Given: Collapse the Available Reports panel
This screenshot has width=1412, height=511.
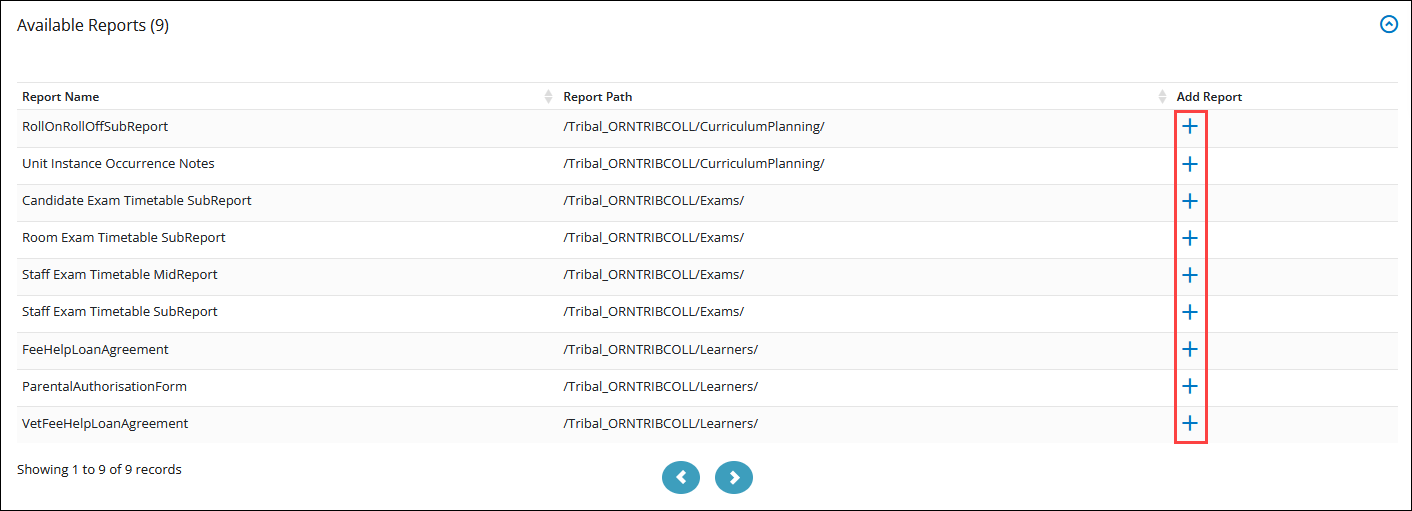Looking at the screenshot, I should click(x=1388, y=25).
